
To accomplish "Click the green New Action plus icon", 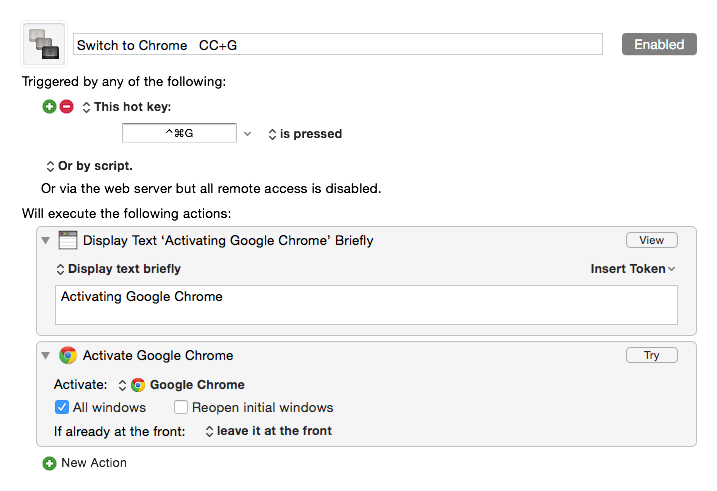I will click(49, 463).
